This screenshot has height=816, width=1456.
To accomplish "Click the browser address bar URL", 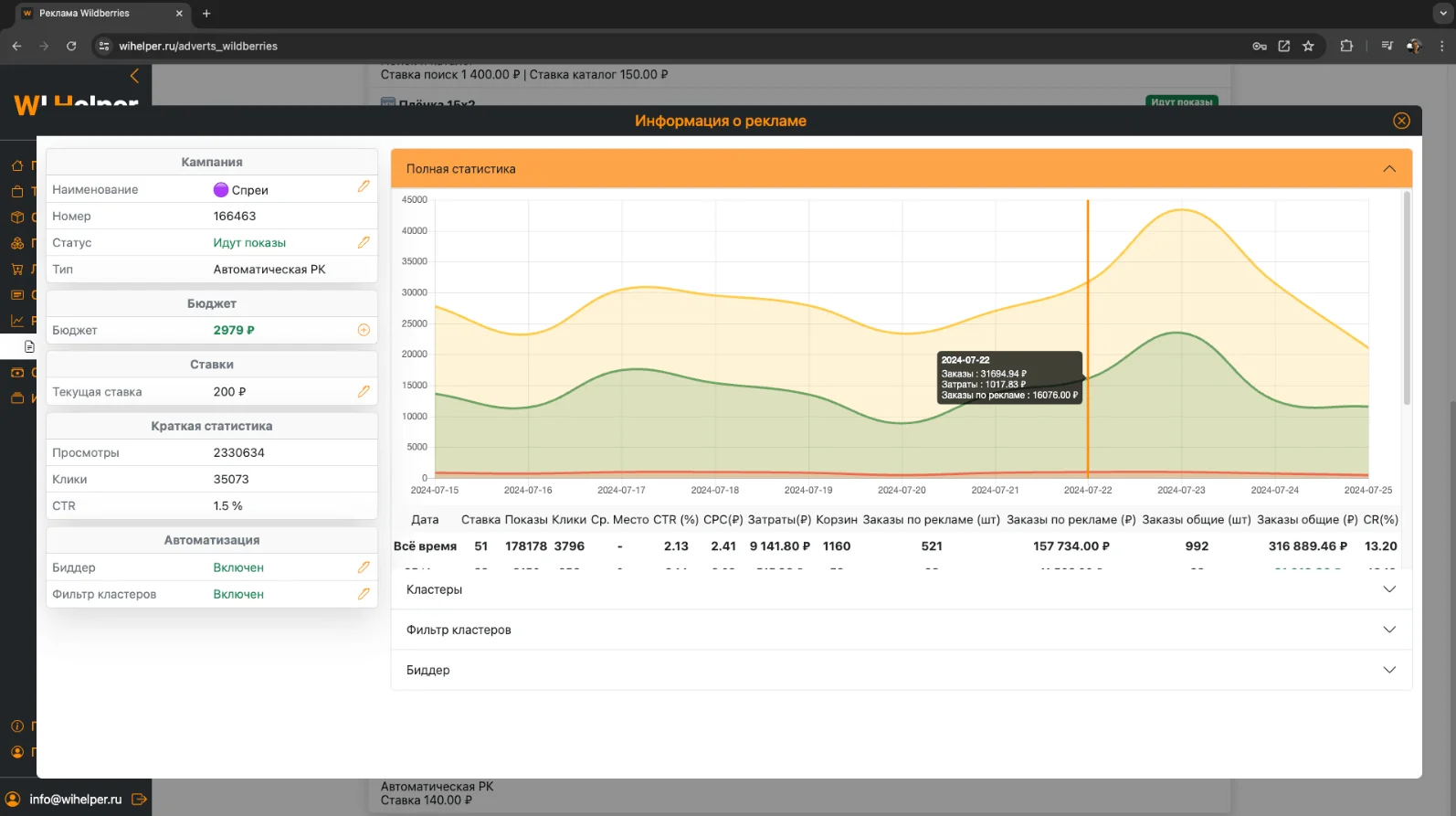I will click(x=198, y=46).
